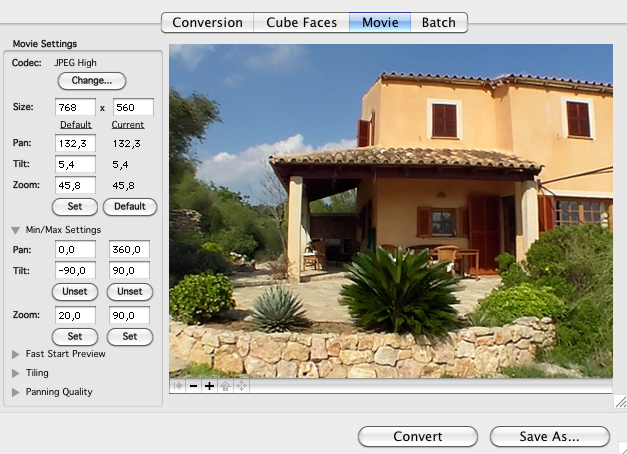Screen dimensions: 627x454
Task: Click the movie width size field
Action: coord(75,107)
